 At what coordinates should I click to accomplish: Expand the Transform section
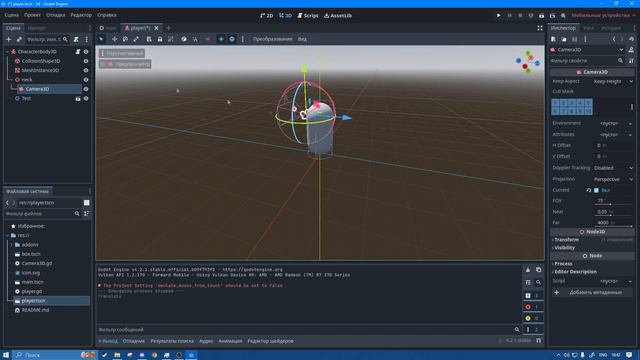566,240
